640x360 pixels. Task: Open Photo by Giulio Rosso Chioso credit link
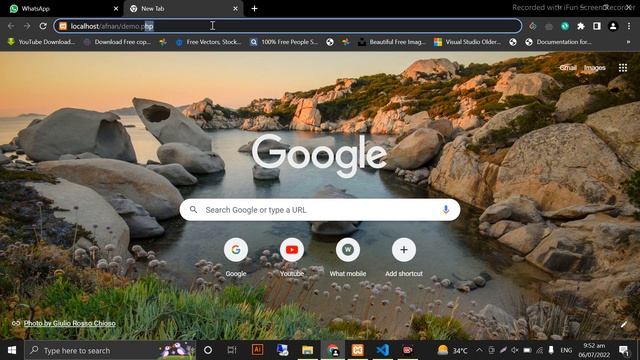point(69,323)
